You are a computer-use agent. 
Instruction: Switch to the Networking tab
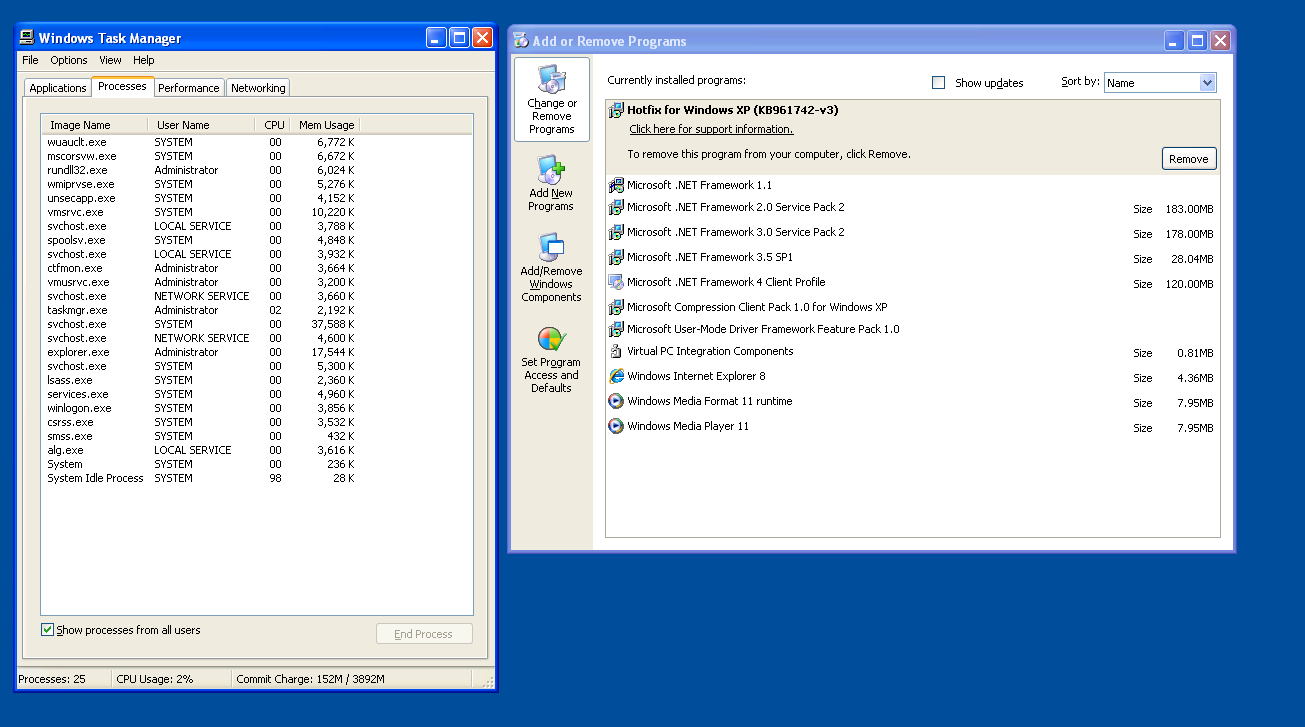point(258,88)
